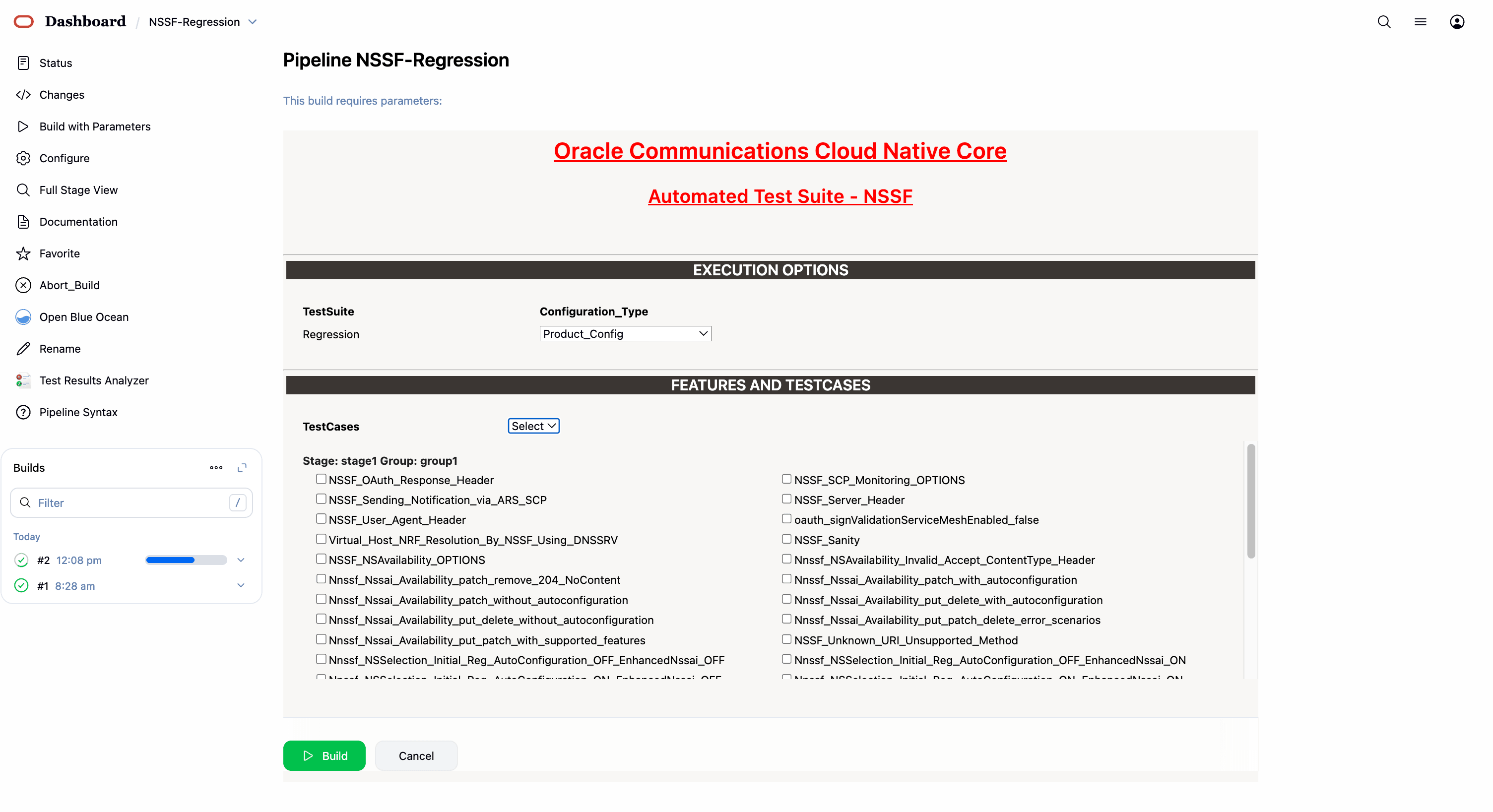This screenshot has height=812, width=1493.
Task: Open the TestCases Select dropdown
Action: click(x=534, y=426)
